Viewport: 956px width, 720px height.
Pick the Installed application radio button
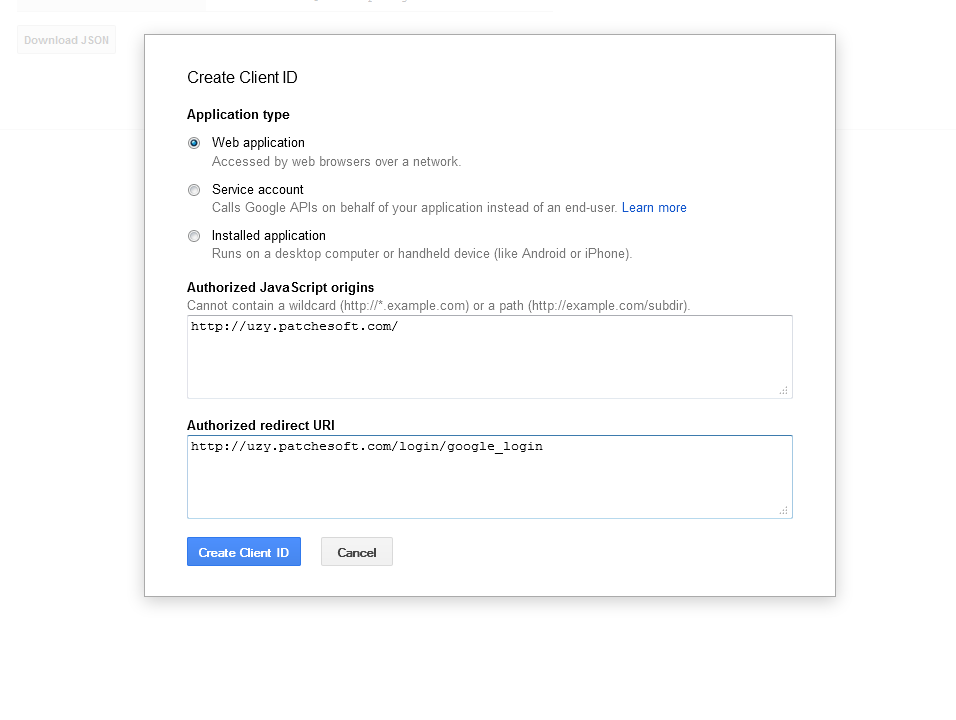pyautogui.click(x=194, y=236)
